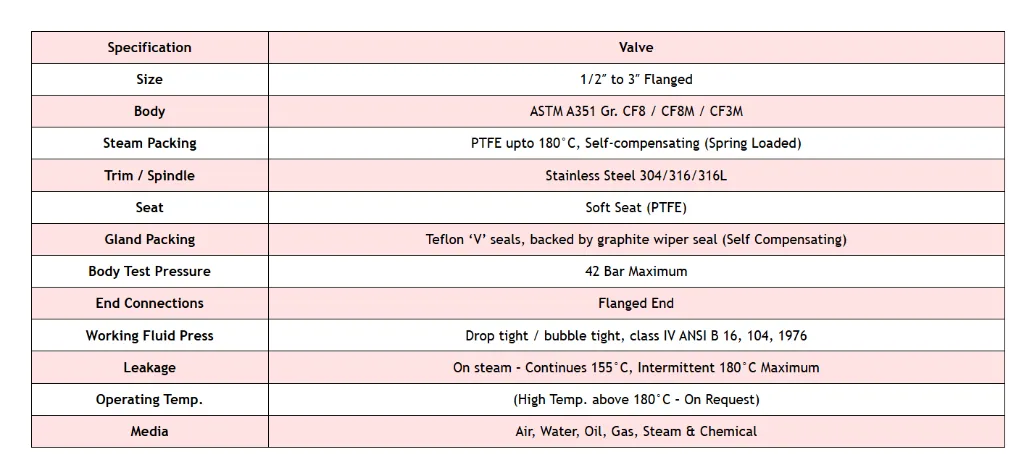Click the 1/2" to 3" Flanged cell
Image resolution: width=1024 pixels, height=473 pixels.
click(x=636, y=80)
